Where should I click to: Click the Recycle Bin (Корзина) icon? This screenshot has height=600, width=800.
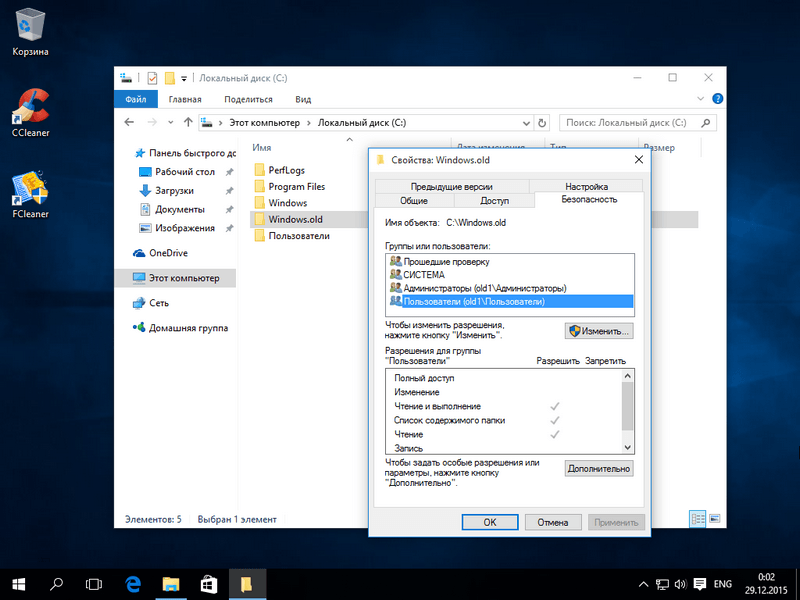click(x=30, y=32)
